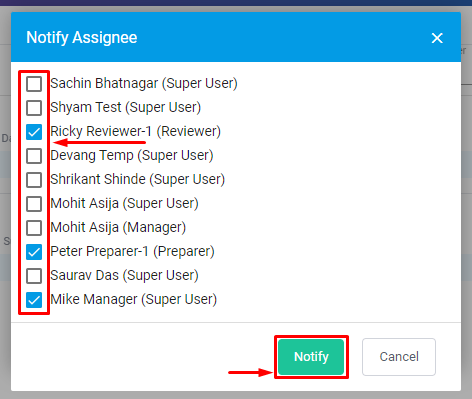The height and width of the screenshot is (399, 472).
Task: Check the Devang Temp (Super User) checkbox
Action: pos(34,156)
